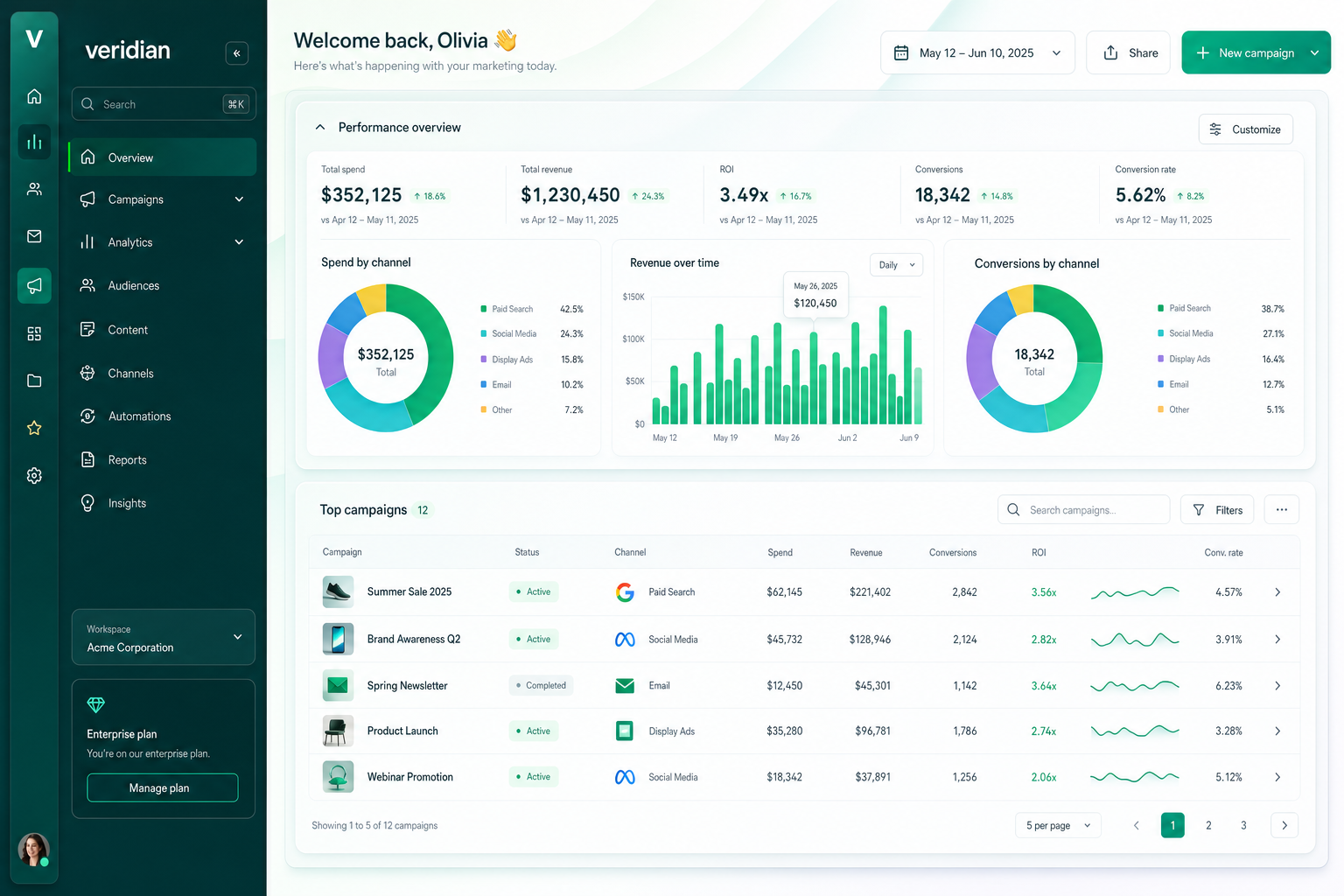Click the Other swatch in Spend by channel legend
1344x896 pixels.
click(x=484, y=409)
